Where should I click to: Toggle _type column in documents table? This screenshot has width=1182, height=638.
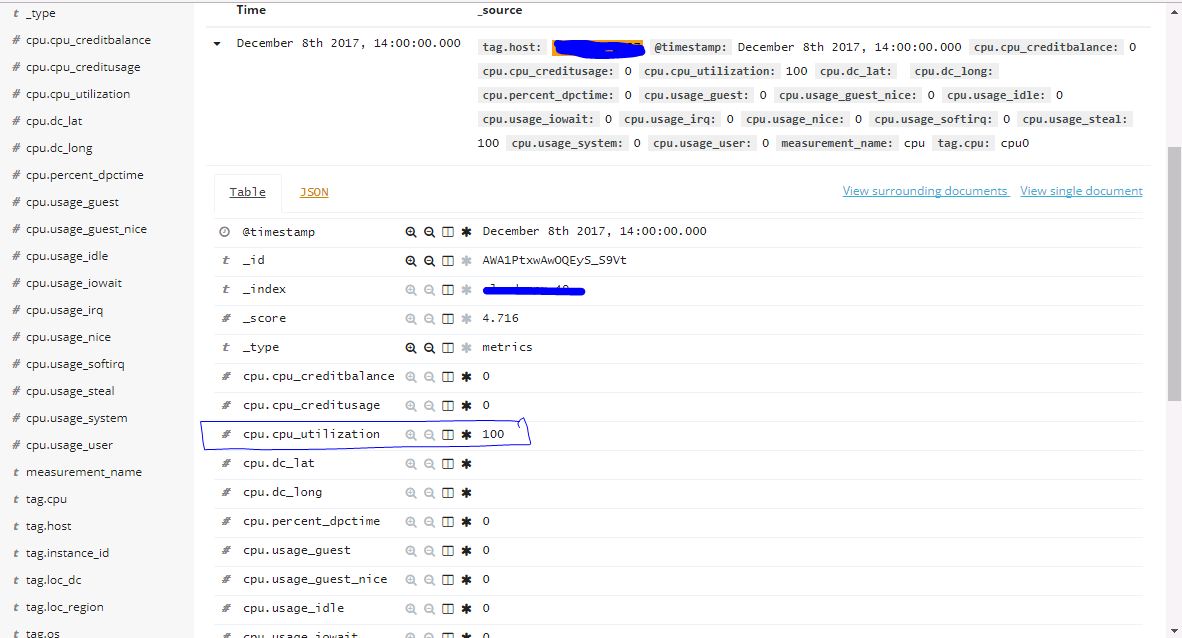tap(447, 347)
